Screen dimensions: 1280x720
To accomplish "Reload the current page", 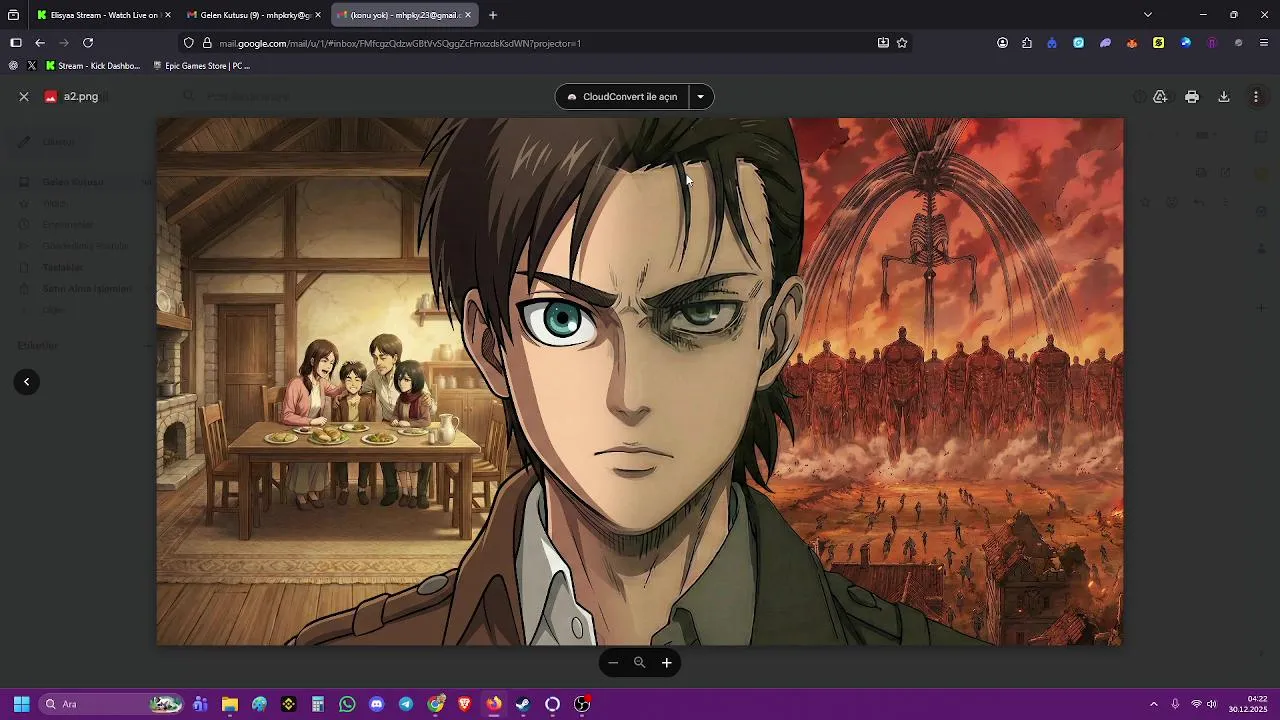I will [x=88, y=43].
